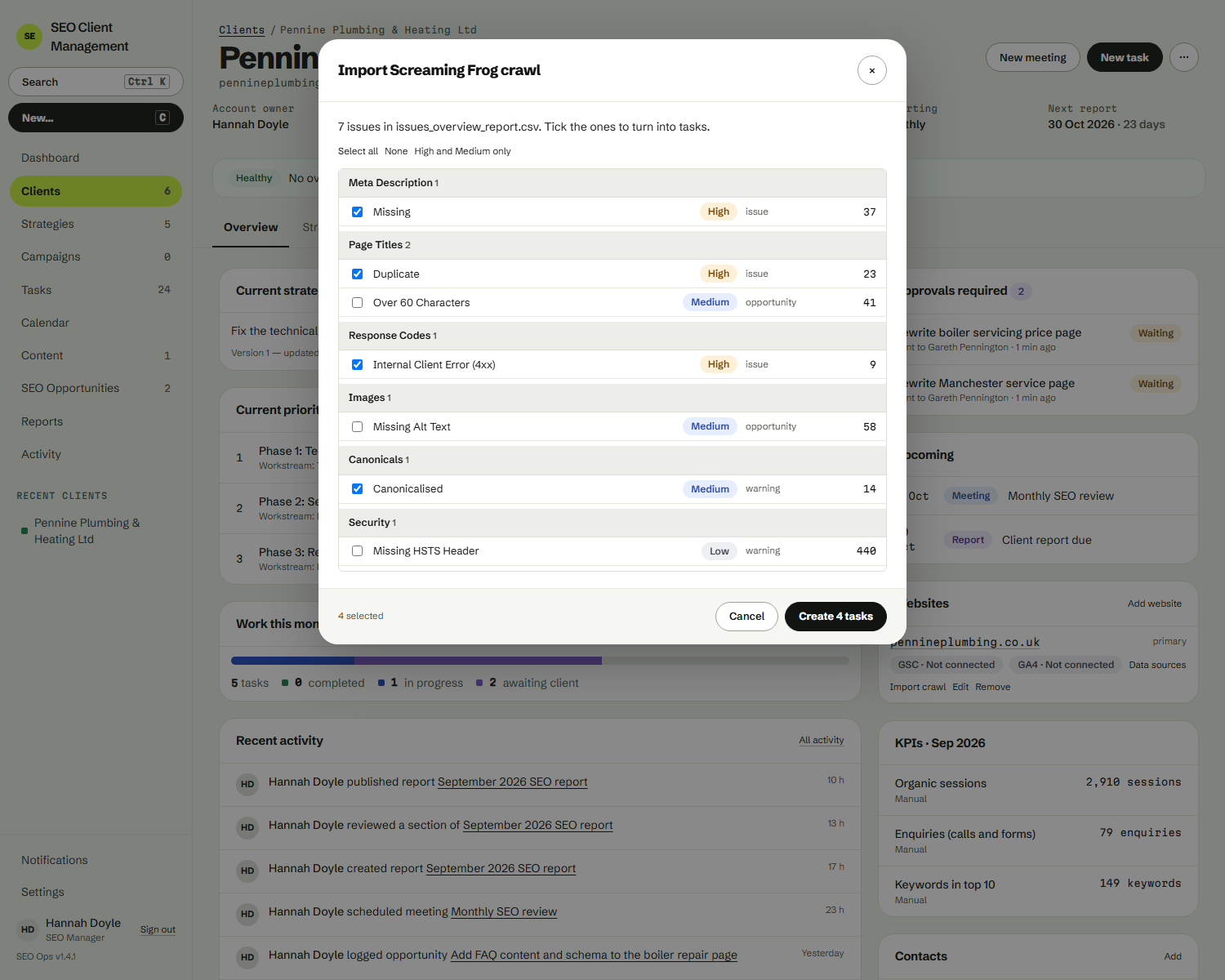Cancel the crawl import dialog
The image size is (1225, 980).
(x=746, y=617)
